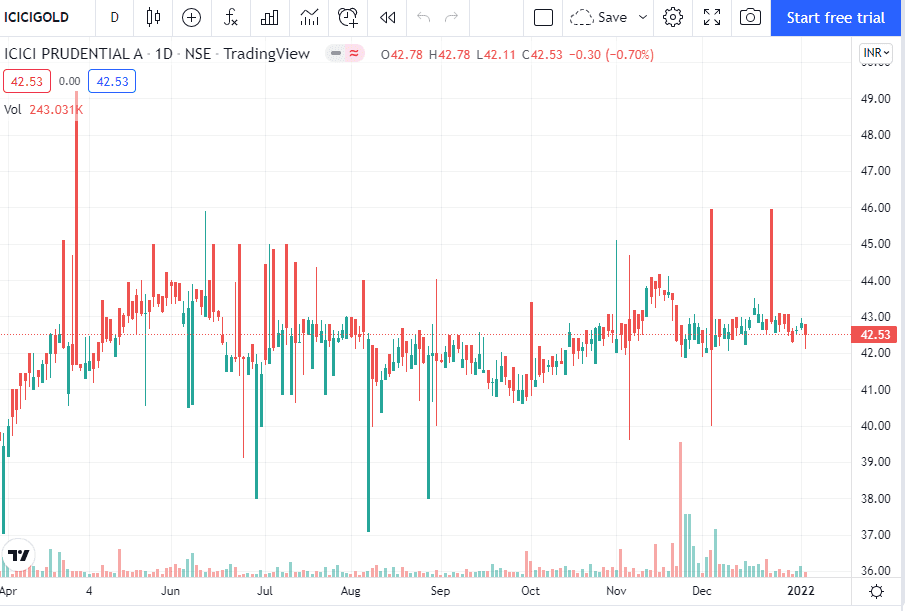Viewport: 905px width, 611px height.
Task: Open the layout setup square icon
Action: (x=543, y=17)
